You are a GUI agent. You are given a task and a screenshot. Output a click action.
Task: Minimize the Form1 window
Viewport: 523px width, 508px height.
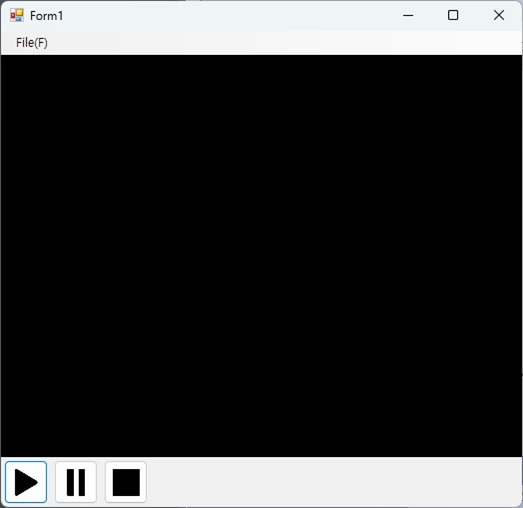[408, 15]
